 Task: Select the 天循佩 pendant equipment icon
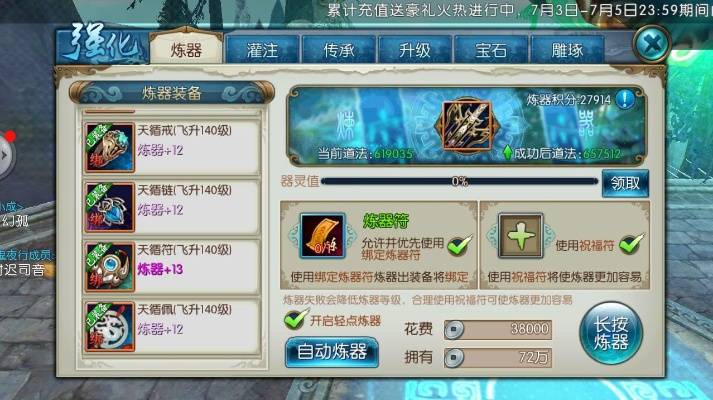[x=110, y=326]
